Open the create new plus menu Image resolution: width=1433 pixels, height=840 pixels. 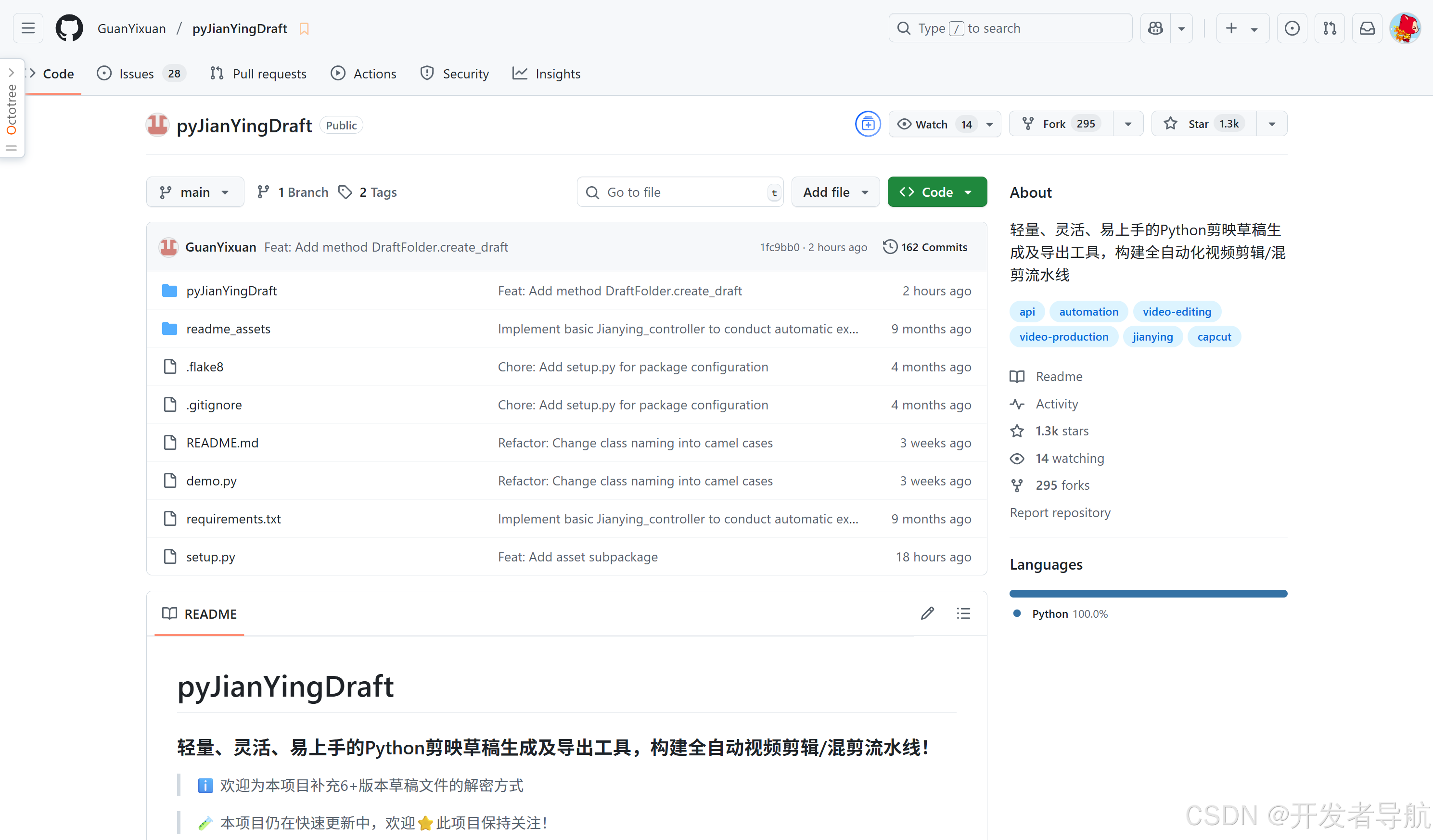[x=1242, y=28]
